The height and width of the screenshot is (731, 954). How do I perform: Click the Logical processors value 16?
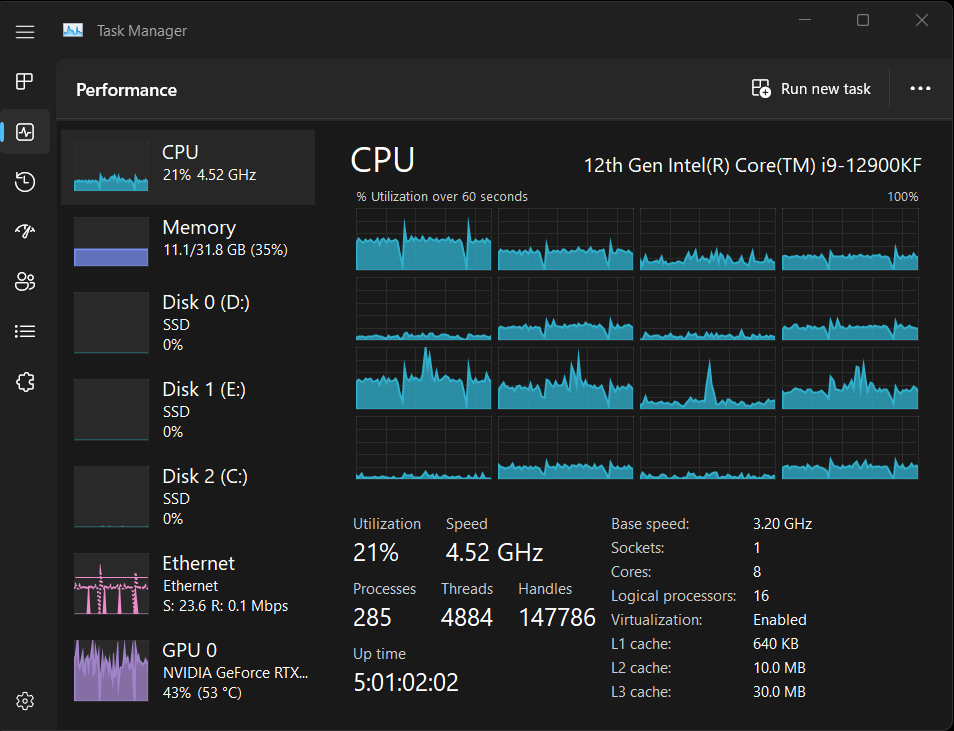(x=761, y=596)
